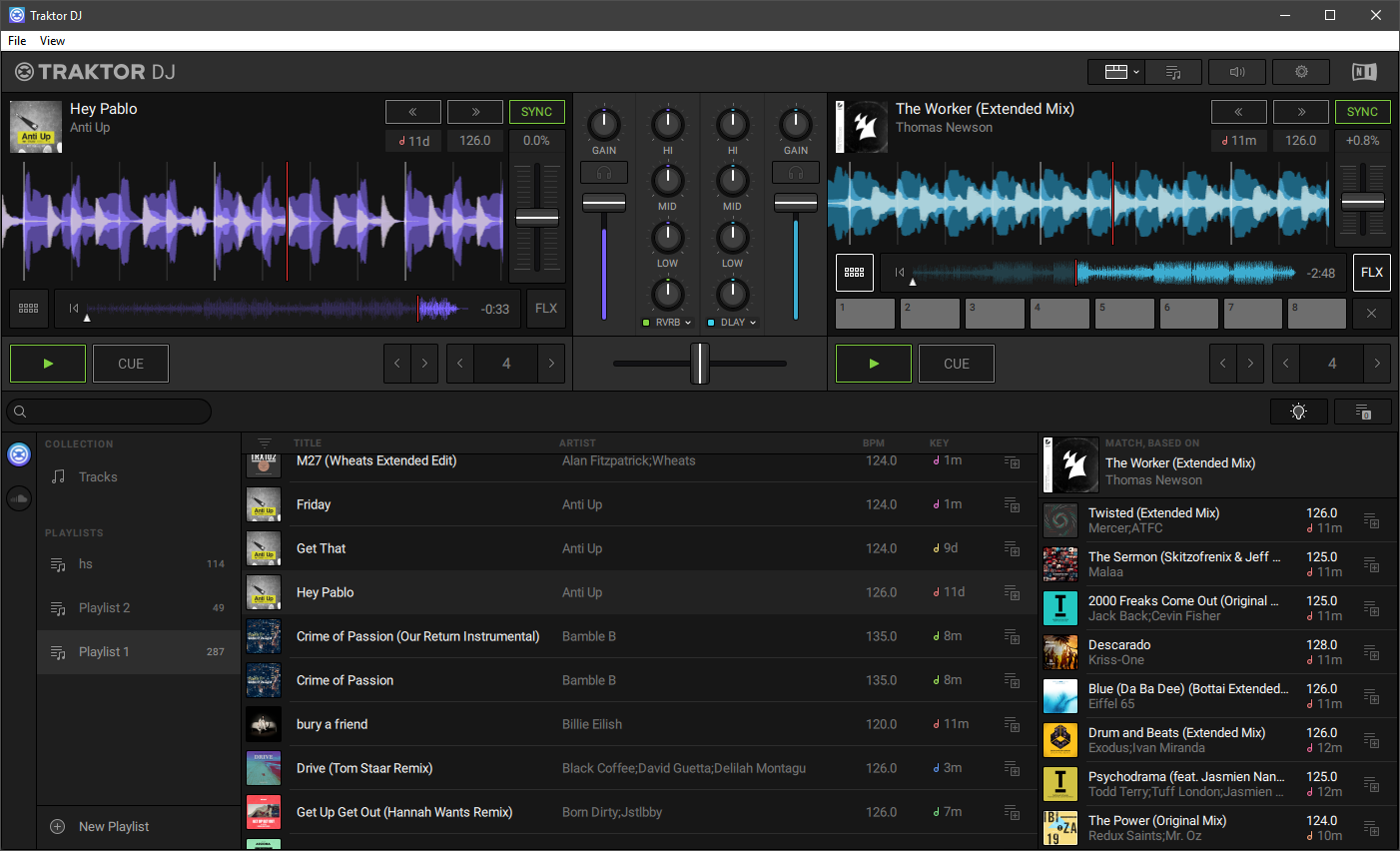The image size is (1400, 851).
Task: Open the DLAY effect dropdown
Action: point(733,323)
